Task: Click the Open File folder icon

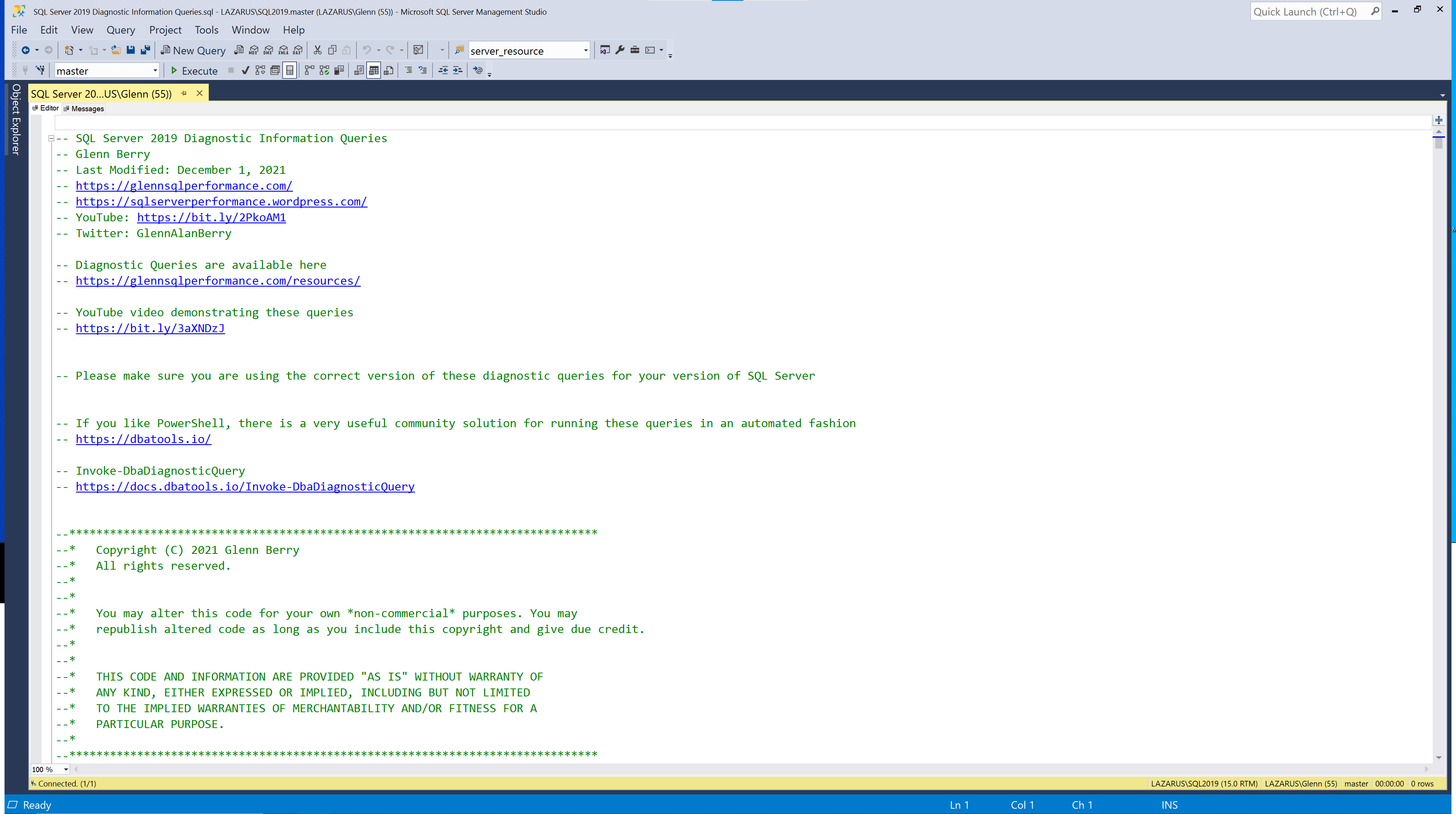Action: pos(116,51)
